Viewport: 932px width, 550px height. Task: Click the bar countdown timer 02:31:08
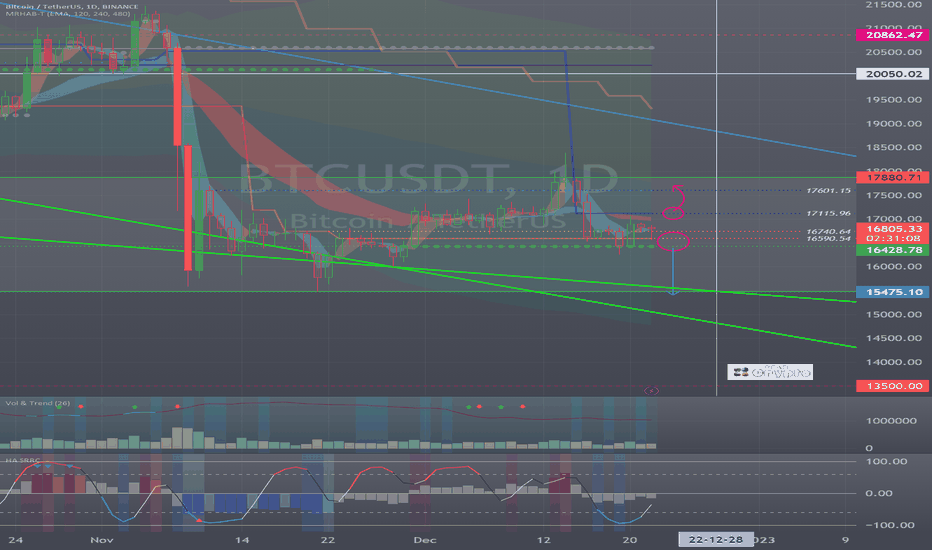coord(893,238)
